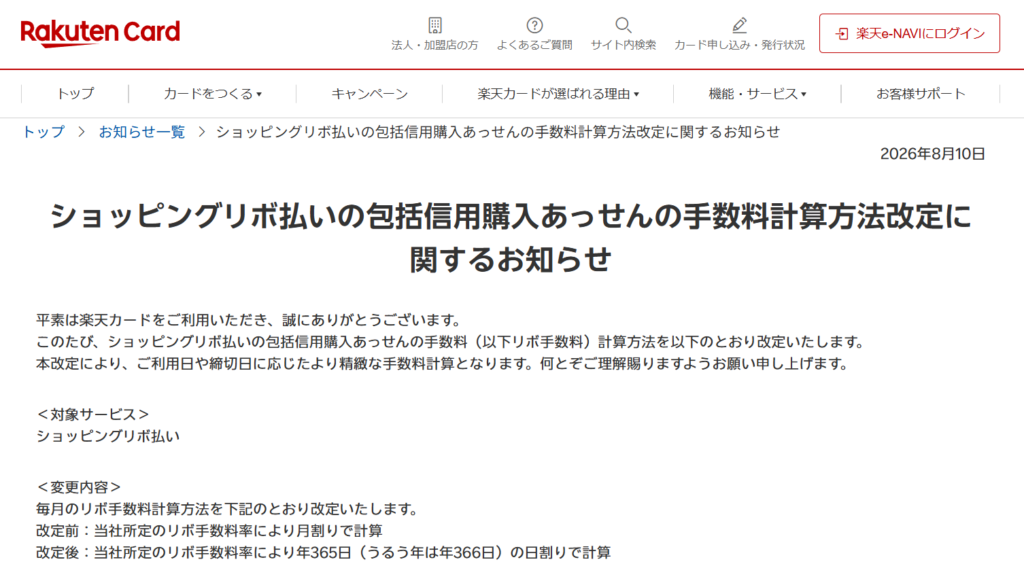The image size is (1024, 581).
Task: Click 楽天e-NAVIにログイン button
Action: (x=909, y=33)
